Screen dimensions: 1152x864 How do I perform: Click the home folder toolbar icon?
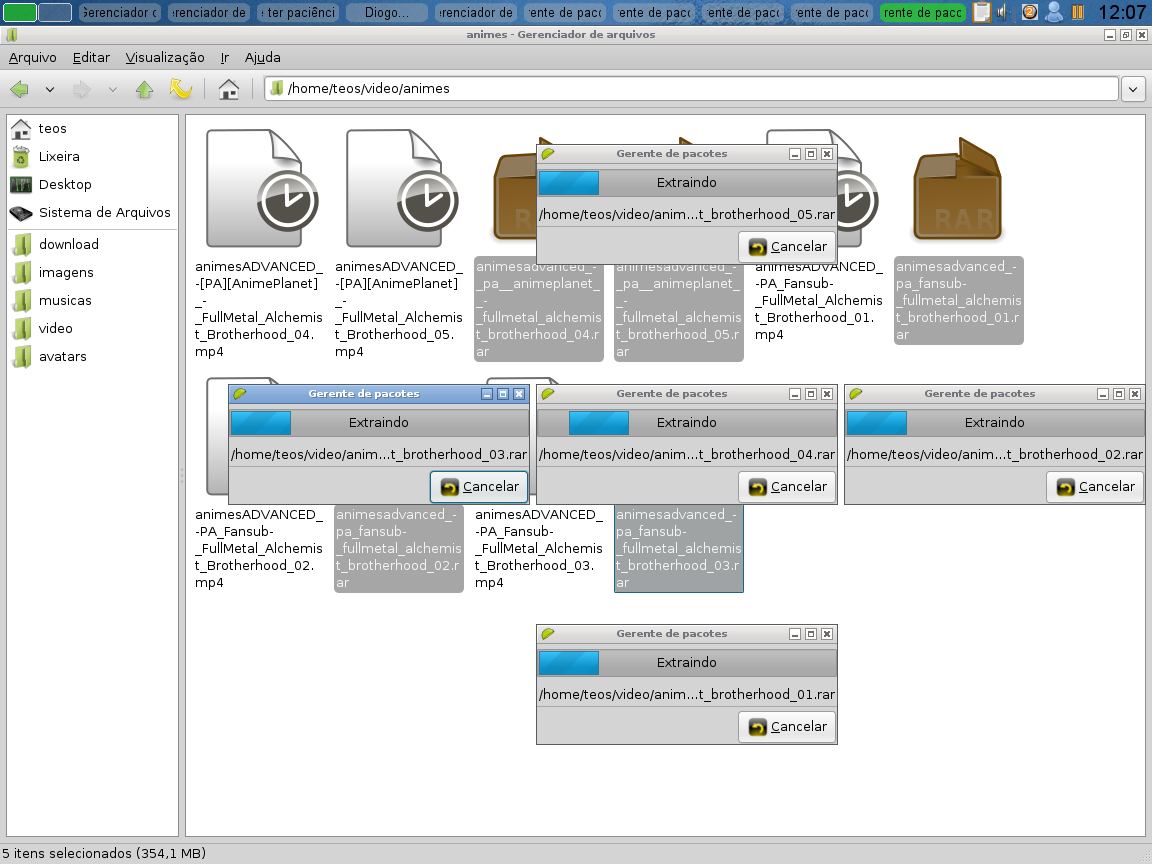point(228,90)
